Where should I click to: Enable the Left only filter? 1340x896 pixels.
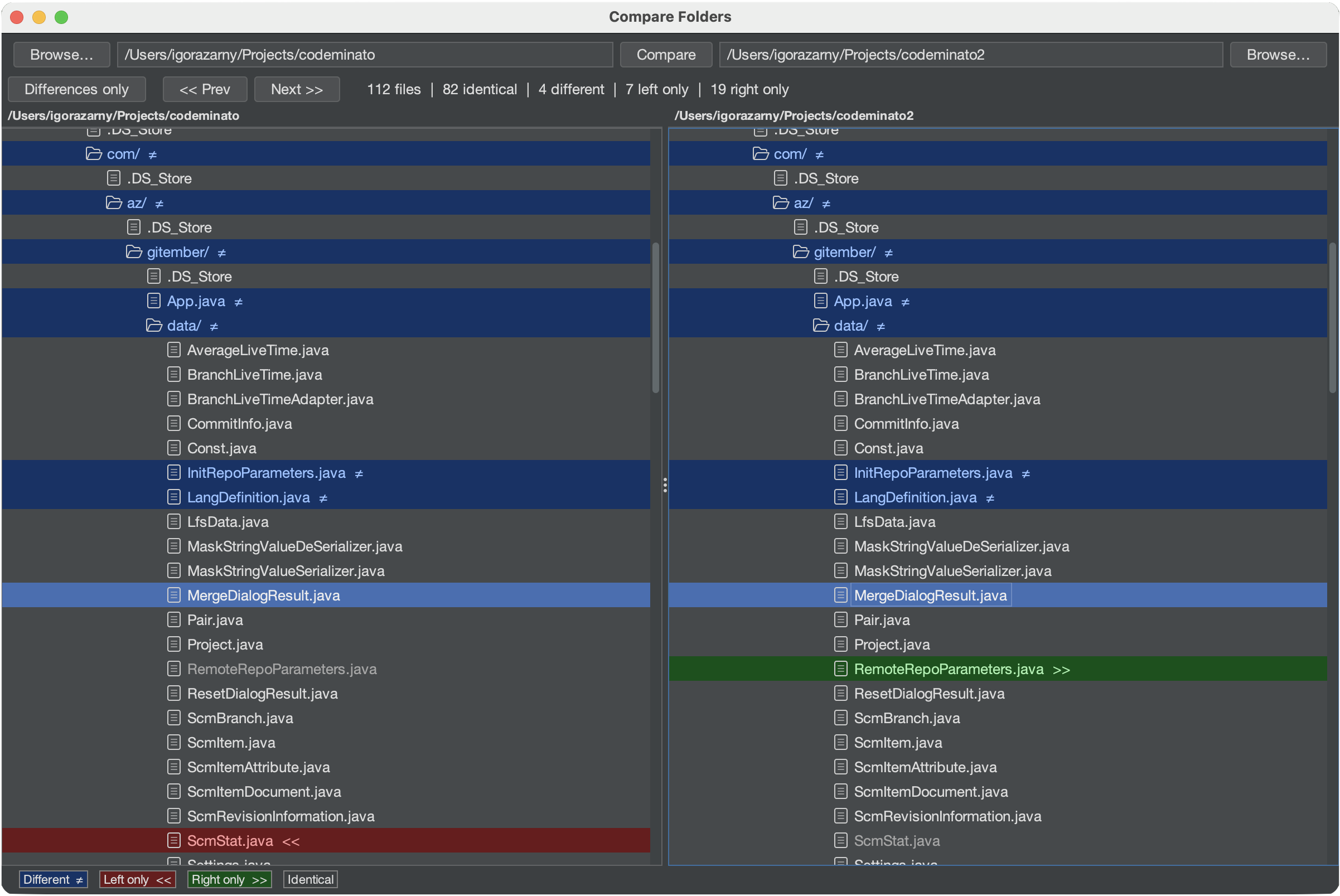[x=137, y=879]
